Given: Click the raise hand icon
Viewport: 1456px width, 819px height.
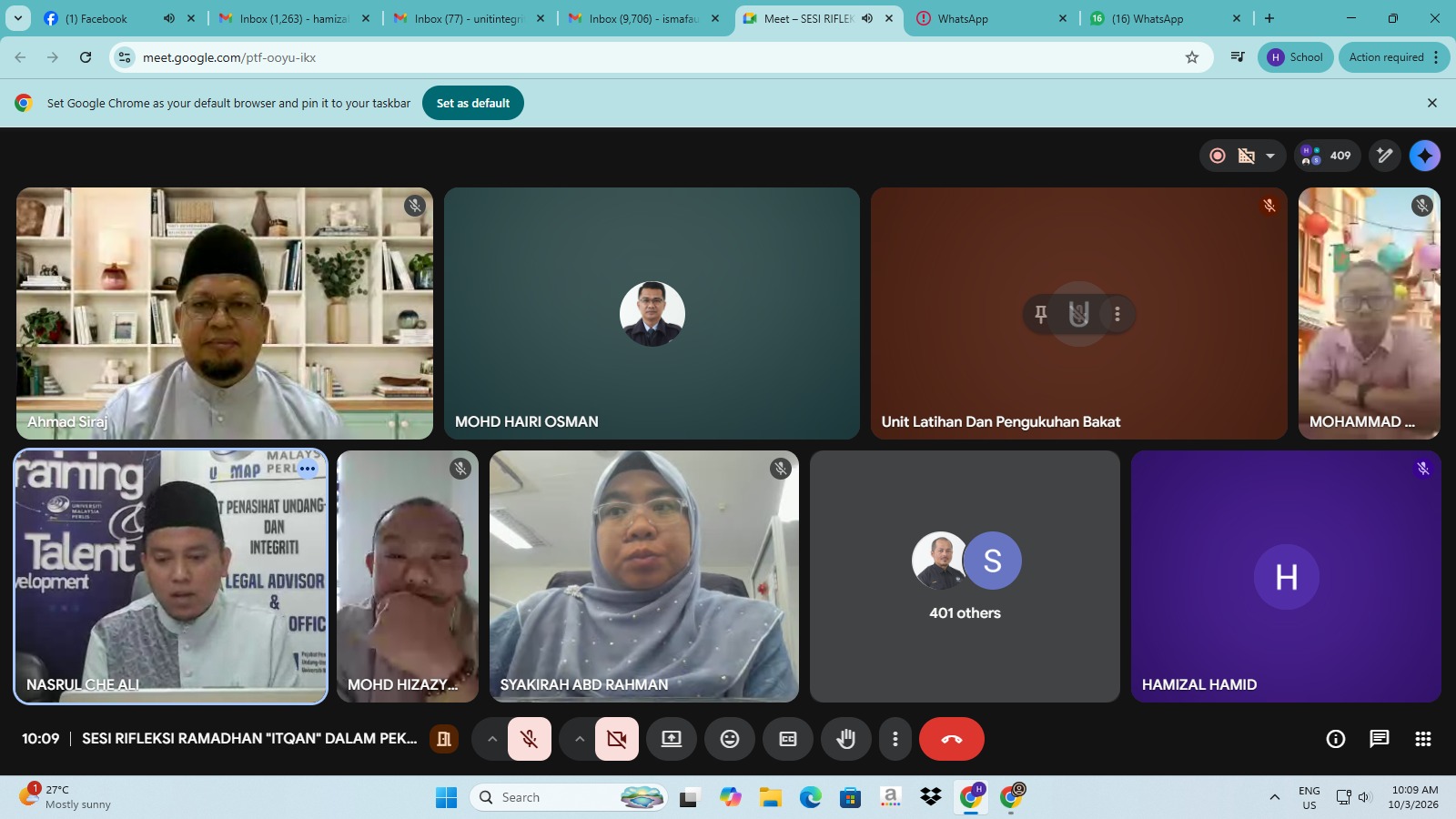Looking at the screenshot, I should (845, 739).
